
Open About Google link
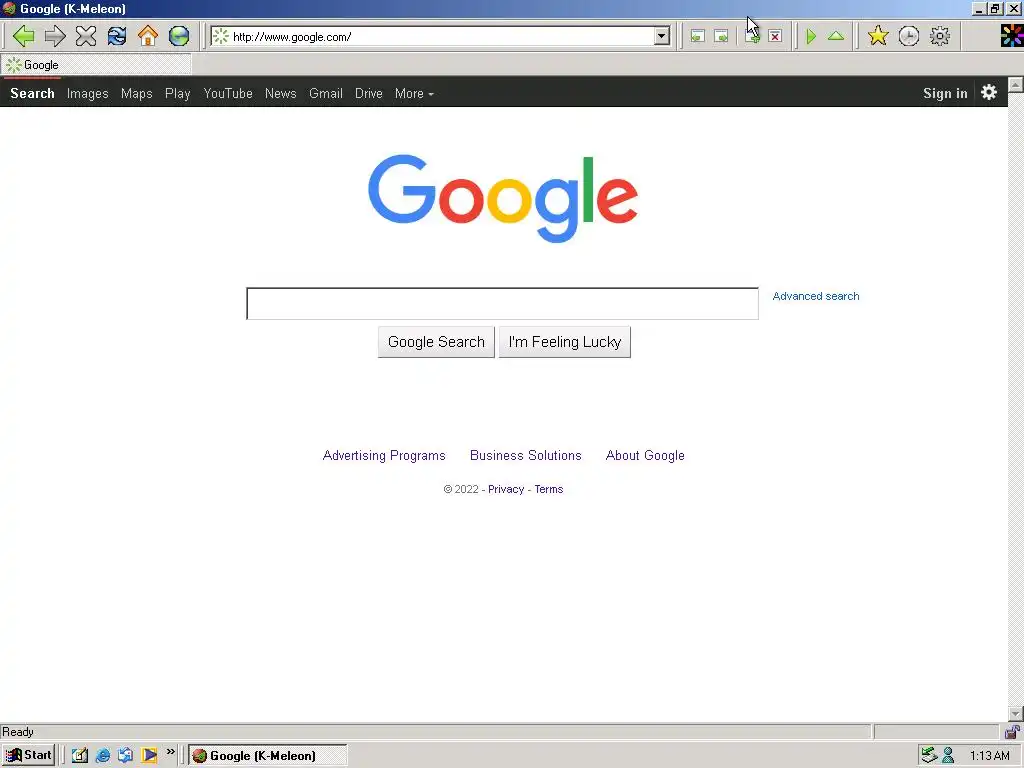(x=645, y=455)
